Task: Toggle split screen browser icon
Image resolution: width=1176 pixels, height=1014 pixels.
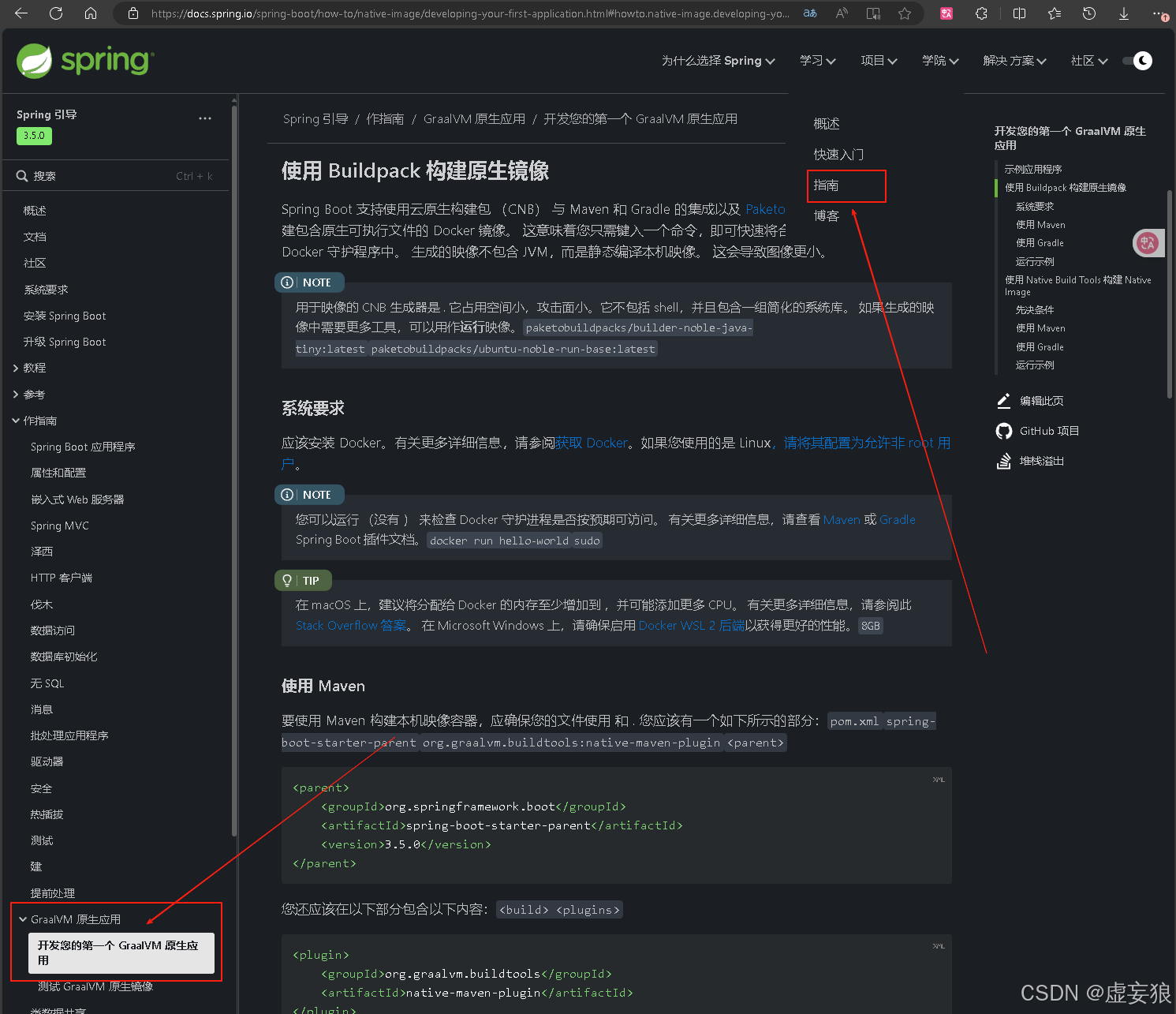Action: pyautogui.click(x=1019, y=13)
